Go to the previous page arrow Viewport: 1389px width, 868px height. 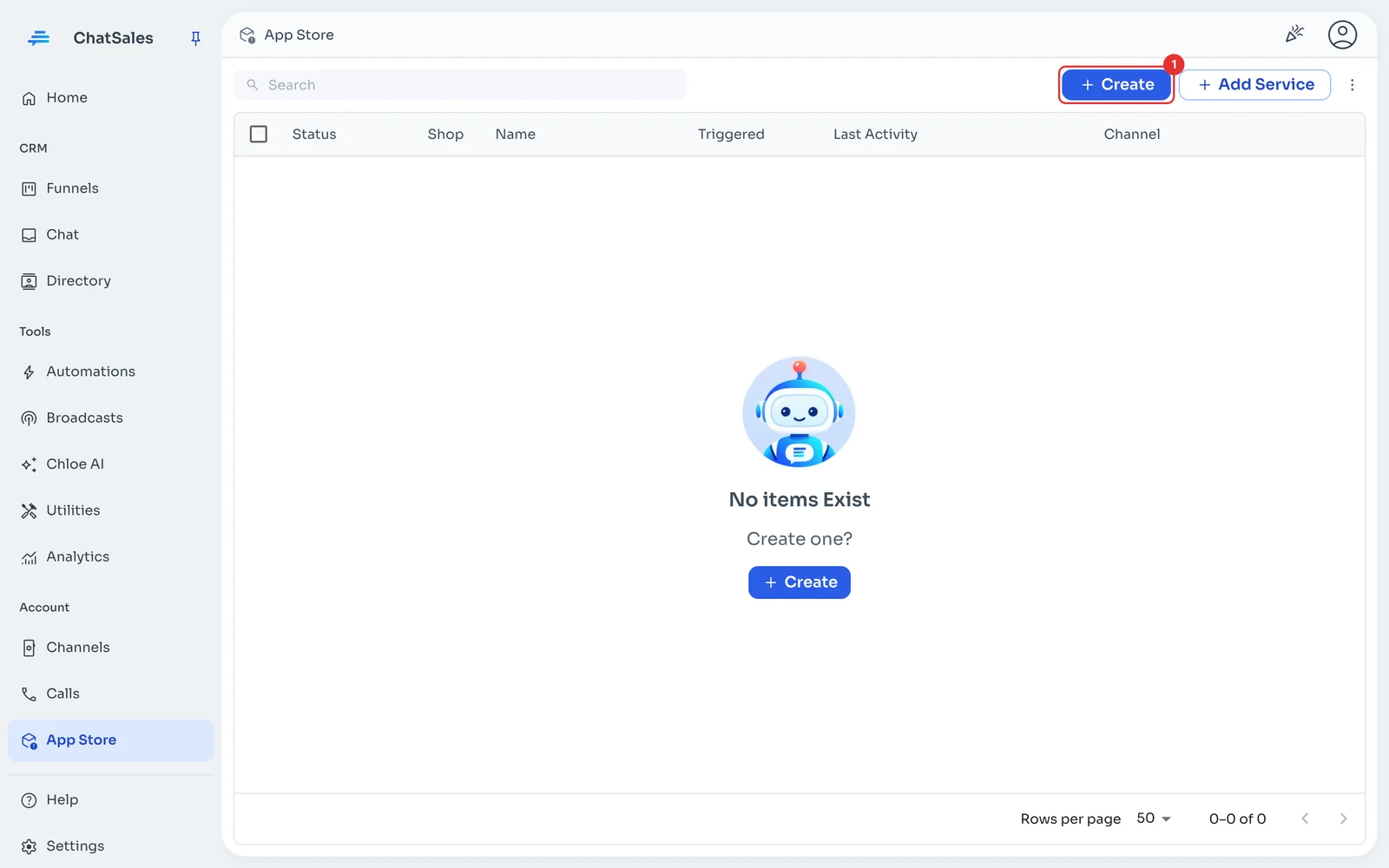coord(1305,819)
